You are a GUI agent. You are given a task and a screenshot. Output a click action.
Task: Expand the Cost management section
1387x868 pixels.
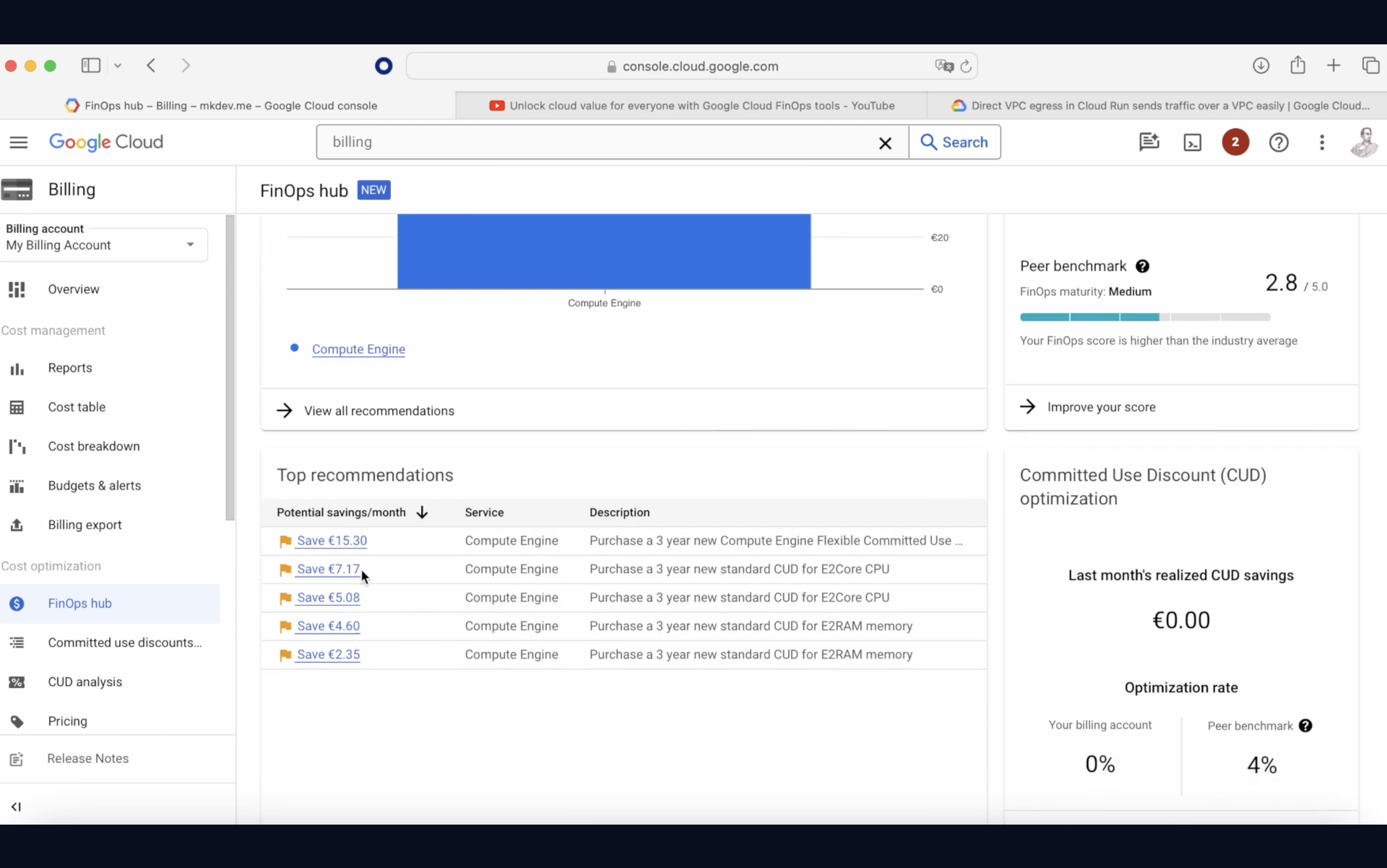52,330
